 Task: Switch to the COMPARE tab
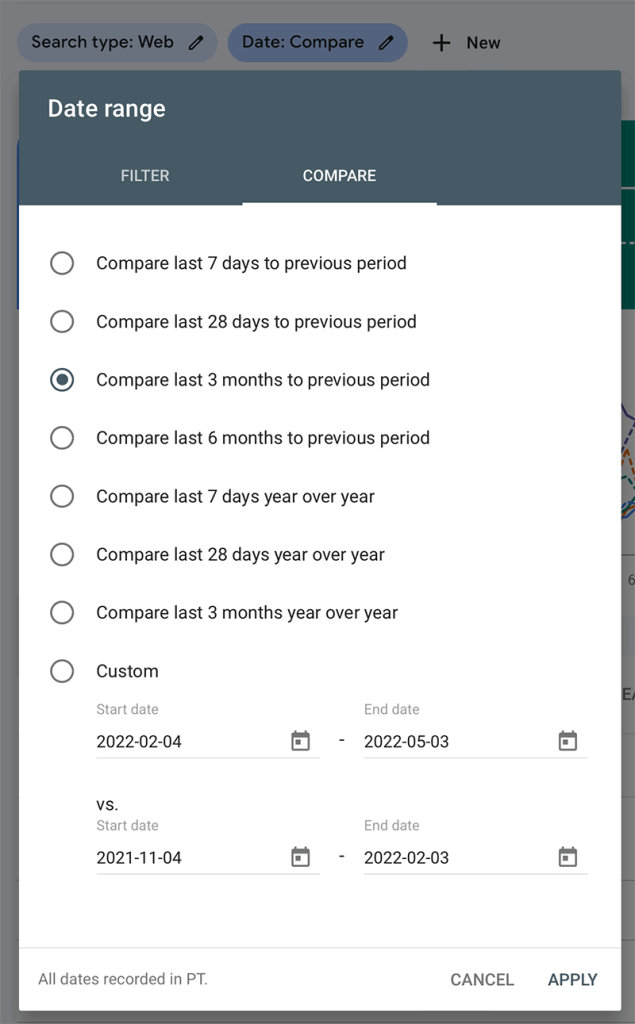pos(339,176)
